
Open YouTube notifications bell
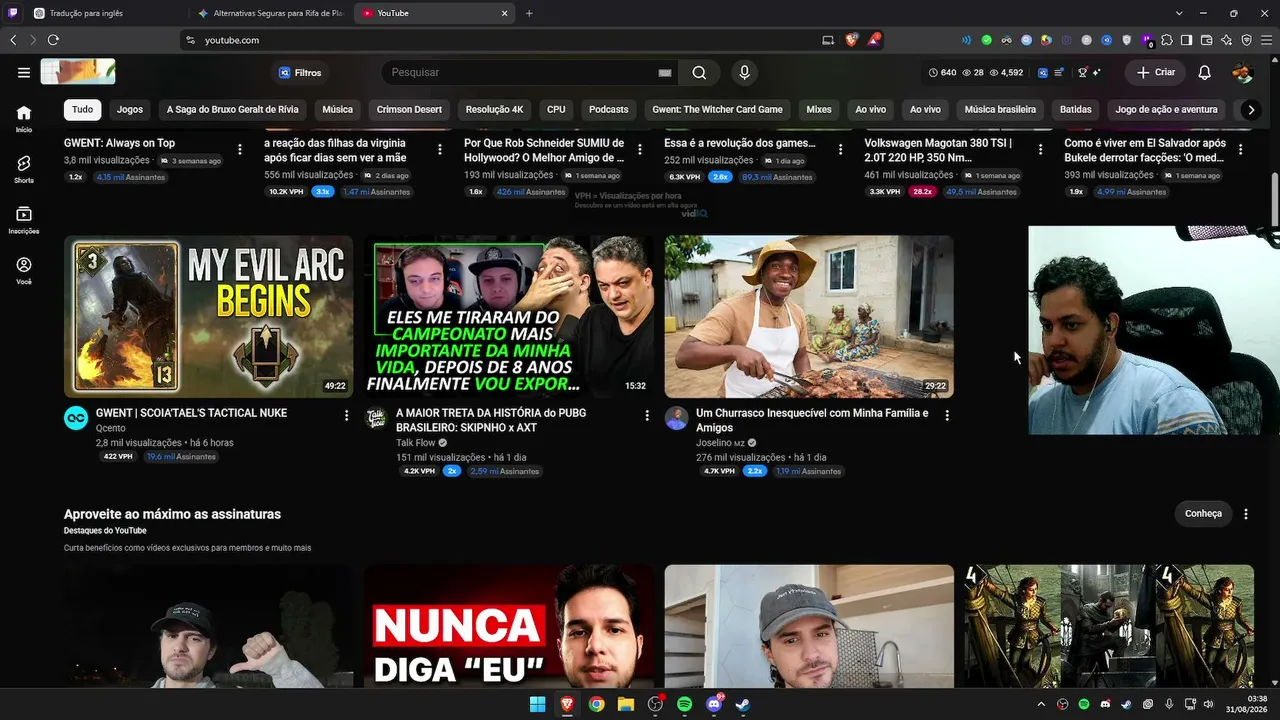pos(1205,72)
